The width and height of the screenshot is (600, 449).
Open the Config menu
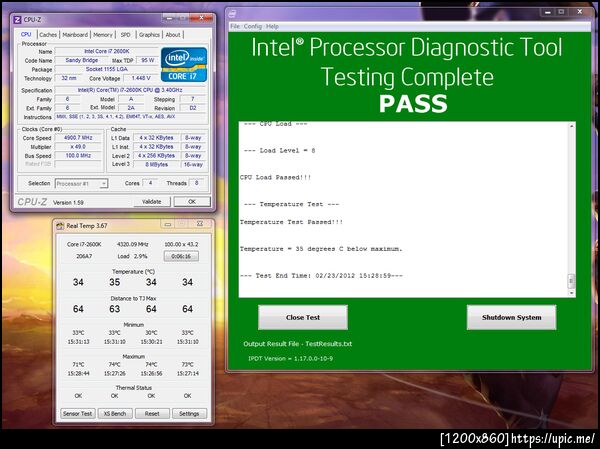[x=253, y=26]
